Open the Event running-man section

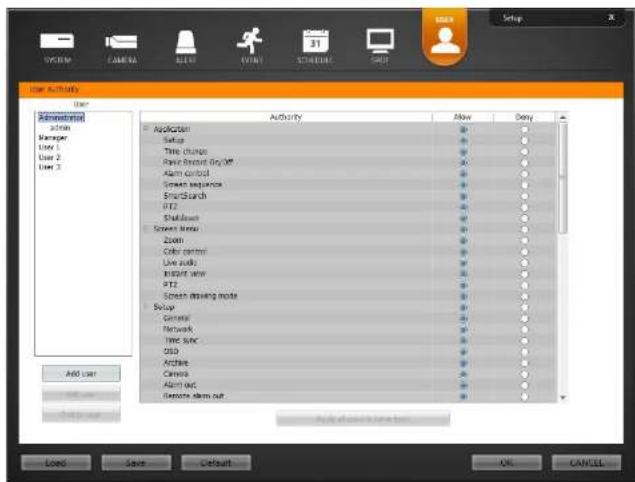pyautogui.click(x=251, y=46)
